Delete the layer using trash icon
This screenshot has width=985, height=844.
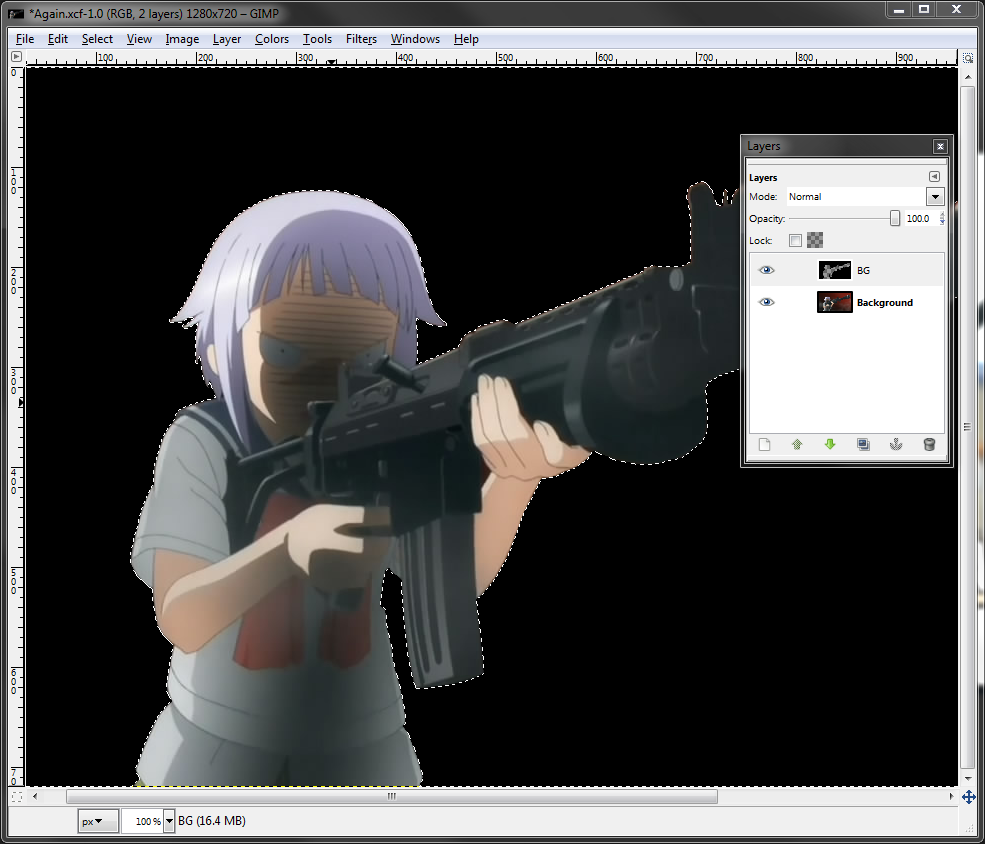click(929, 445)
